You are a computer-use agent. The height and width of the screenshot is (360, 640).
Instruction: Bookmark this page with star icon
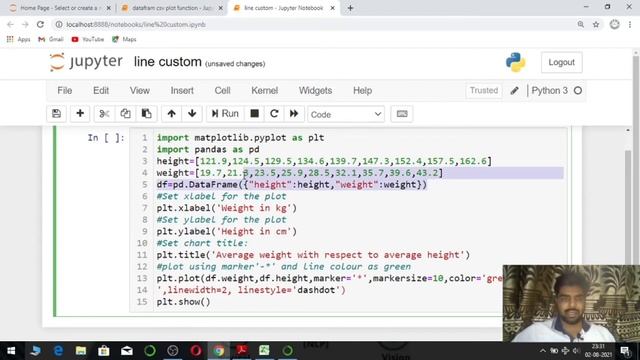click(596, 24)
